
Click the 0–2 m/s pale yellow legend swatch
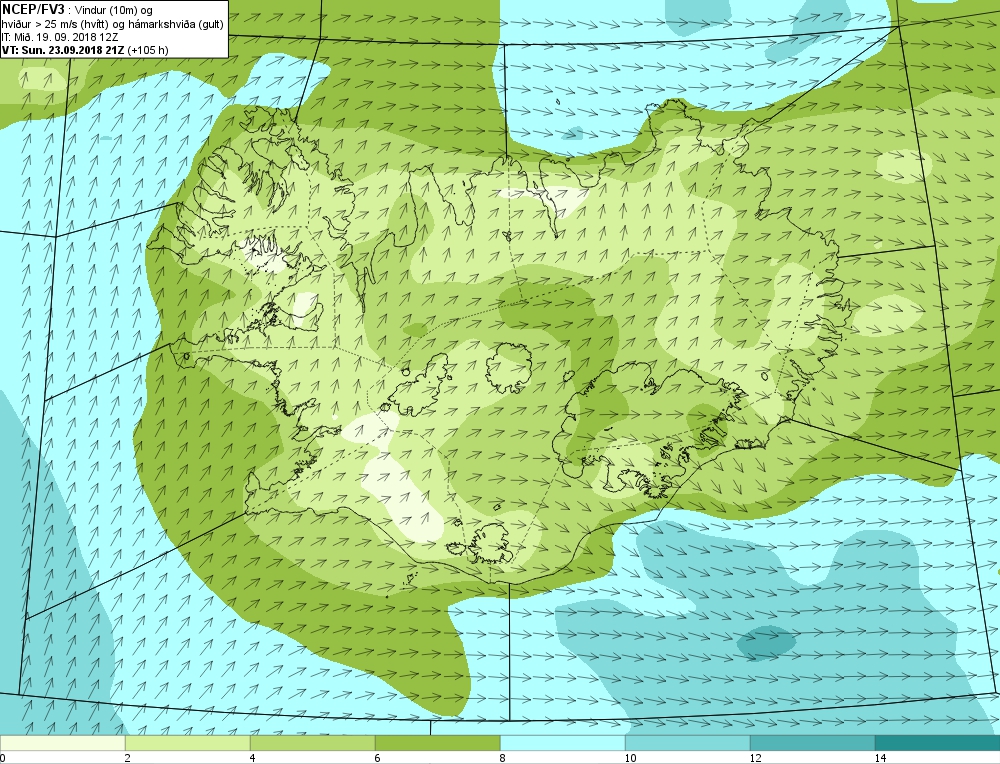pyautogui.click(x=62, y=743)
